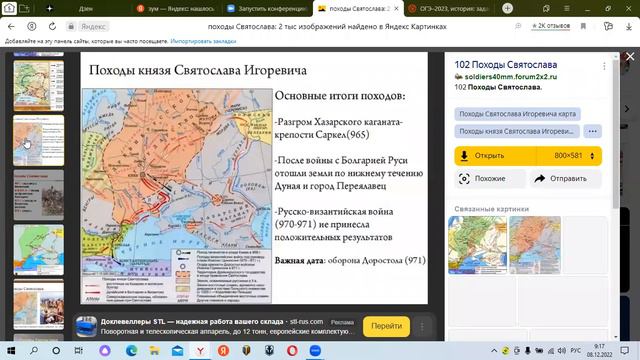Screen dimensions: 640x360
Task: Open the first related picture green map
Action: (x=477, y=245)
